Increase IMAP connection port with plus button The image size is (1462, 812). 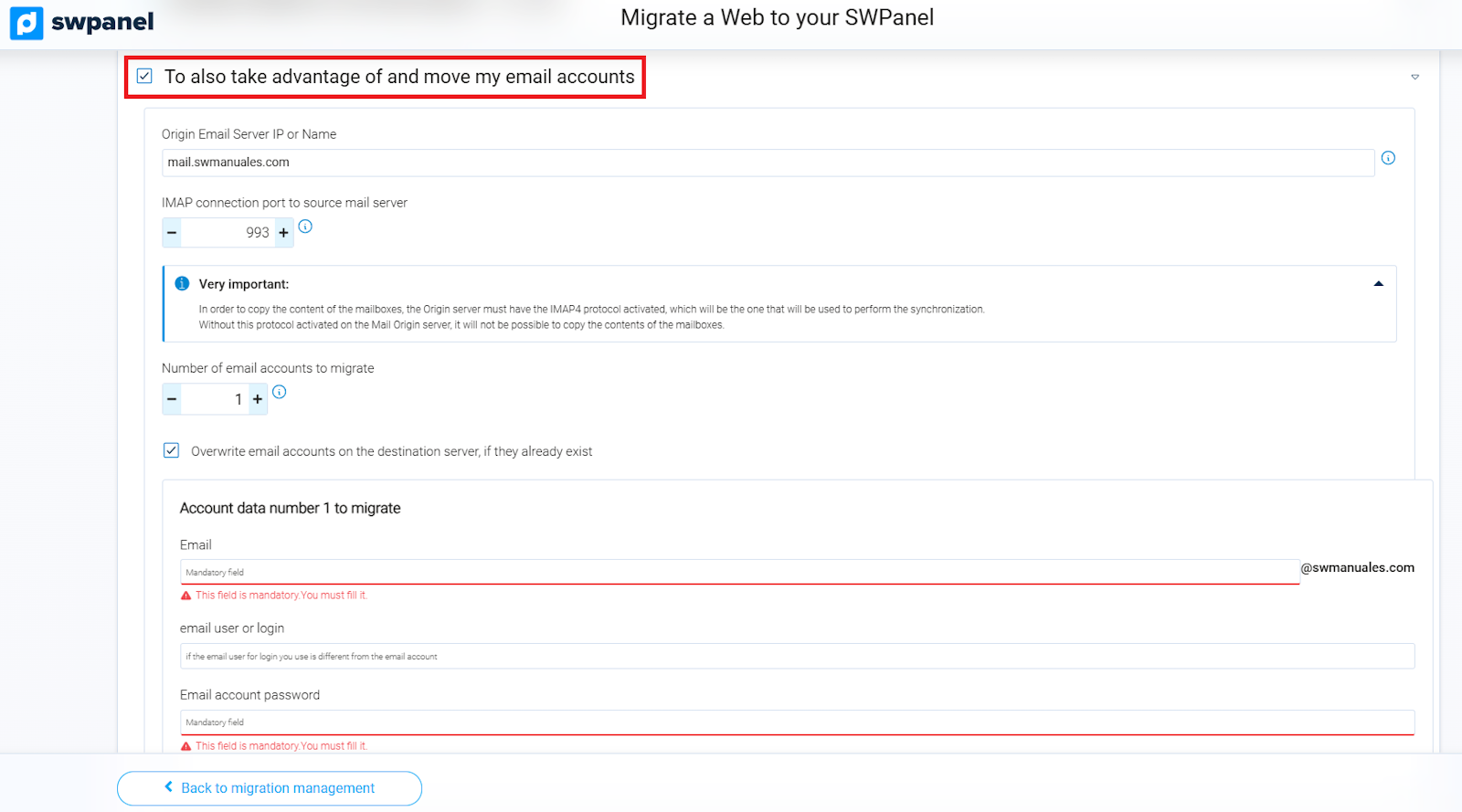pyautogui.click(x=283, y=233)
